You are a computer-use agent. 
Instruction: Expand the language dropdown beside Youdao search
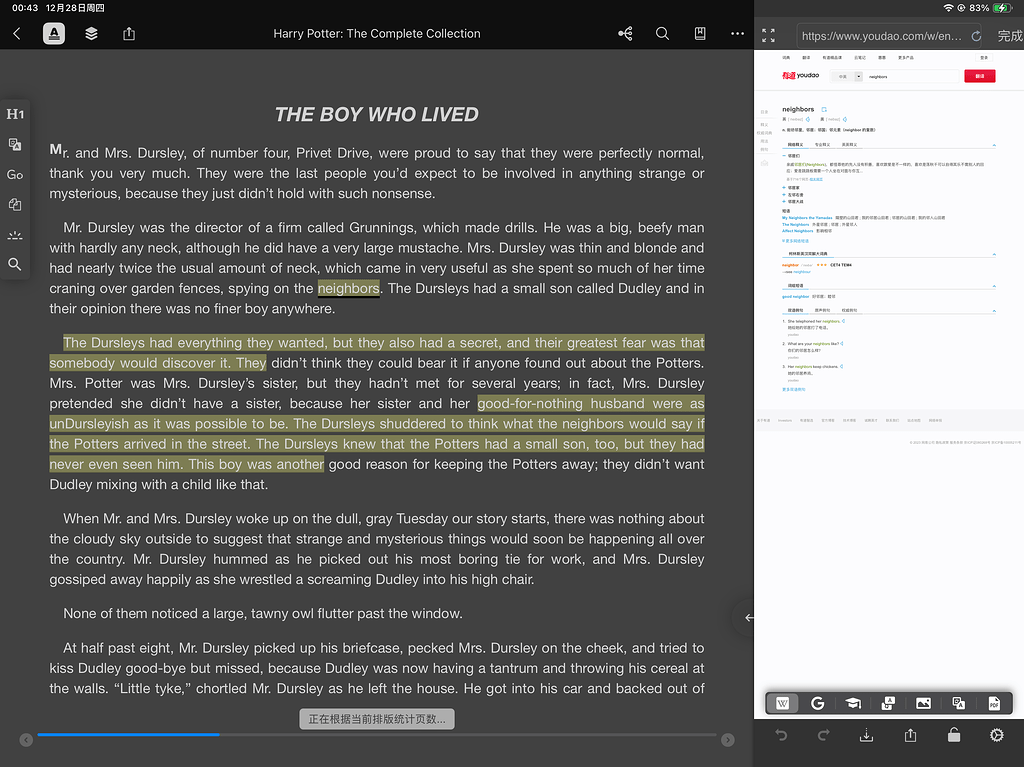coord(858,76)
